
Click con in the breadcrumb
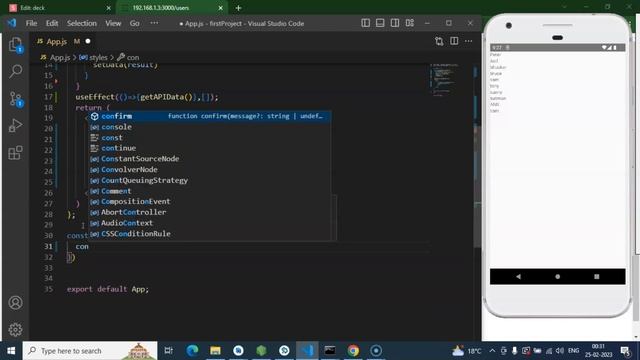[133, 58]
